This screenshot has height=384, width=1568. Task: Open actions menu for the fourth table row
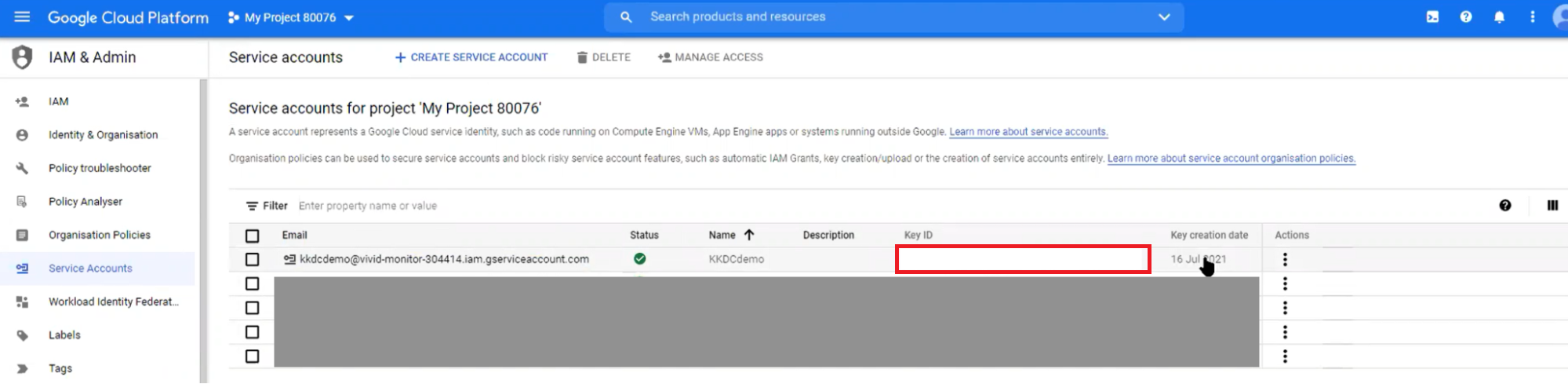click(1285, 332)
